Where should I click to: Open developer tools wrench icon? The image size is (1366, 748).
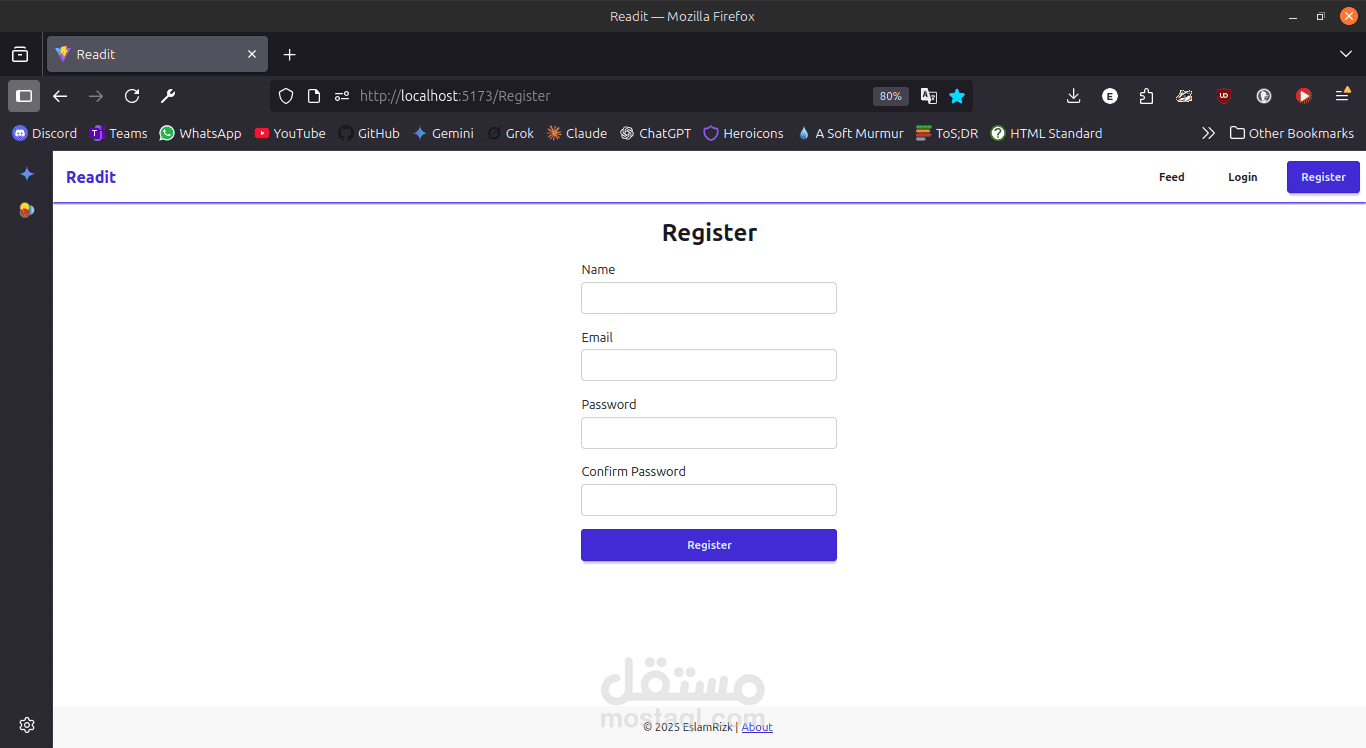click(x=168, y=96)
